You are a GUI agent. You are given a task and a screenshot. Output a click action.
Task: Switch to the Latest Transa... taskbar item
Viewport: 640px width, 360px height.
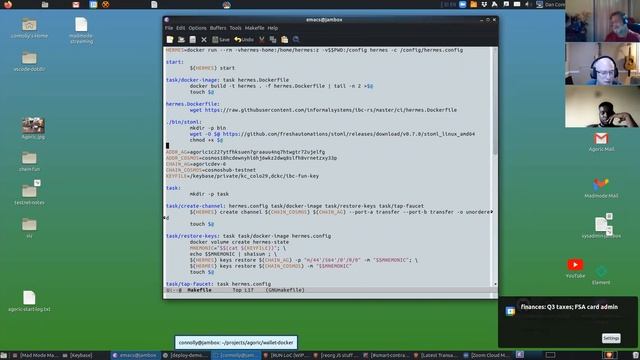pos(436,356)
